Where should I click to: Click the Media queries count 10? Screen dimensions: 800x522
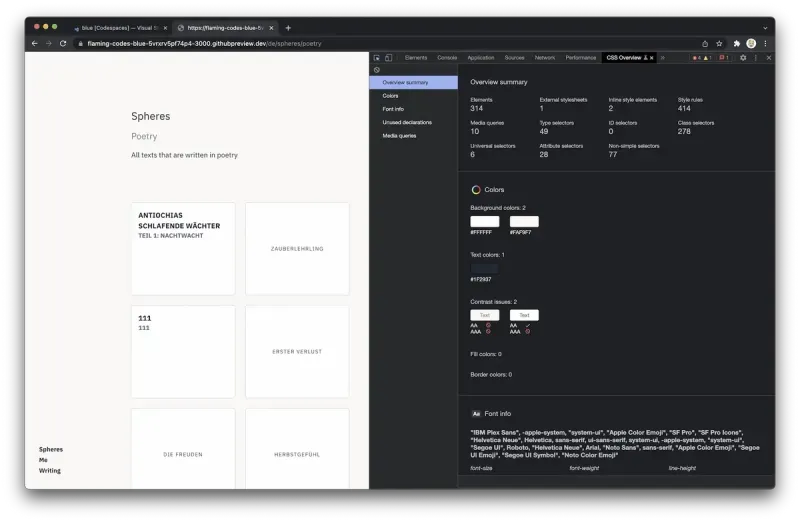pyautogui.click(x=474, y=131)
